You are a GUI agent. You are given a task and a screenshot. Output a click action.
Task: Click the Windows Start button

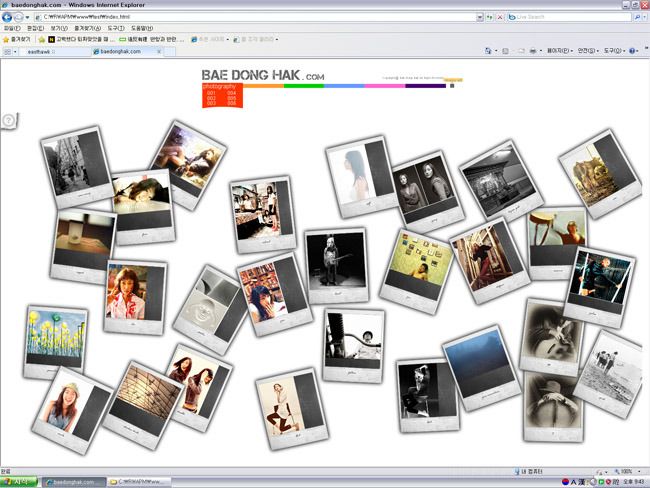click(19, 482)
